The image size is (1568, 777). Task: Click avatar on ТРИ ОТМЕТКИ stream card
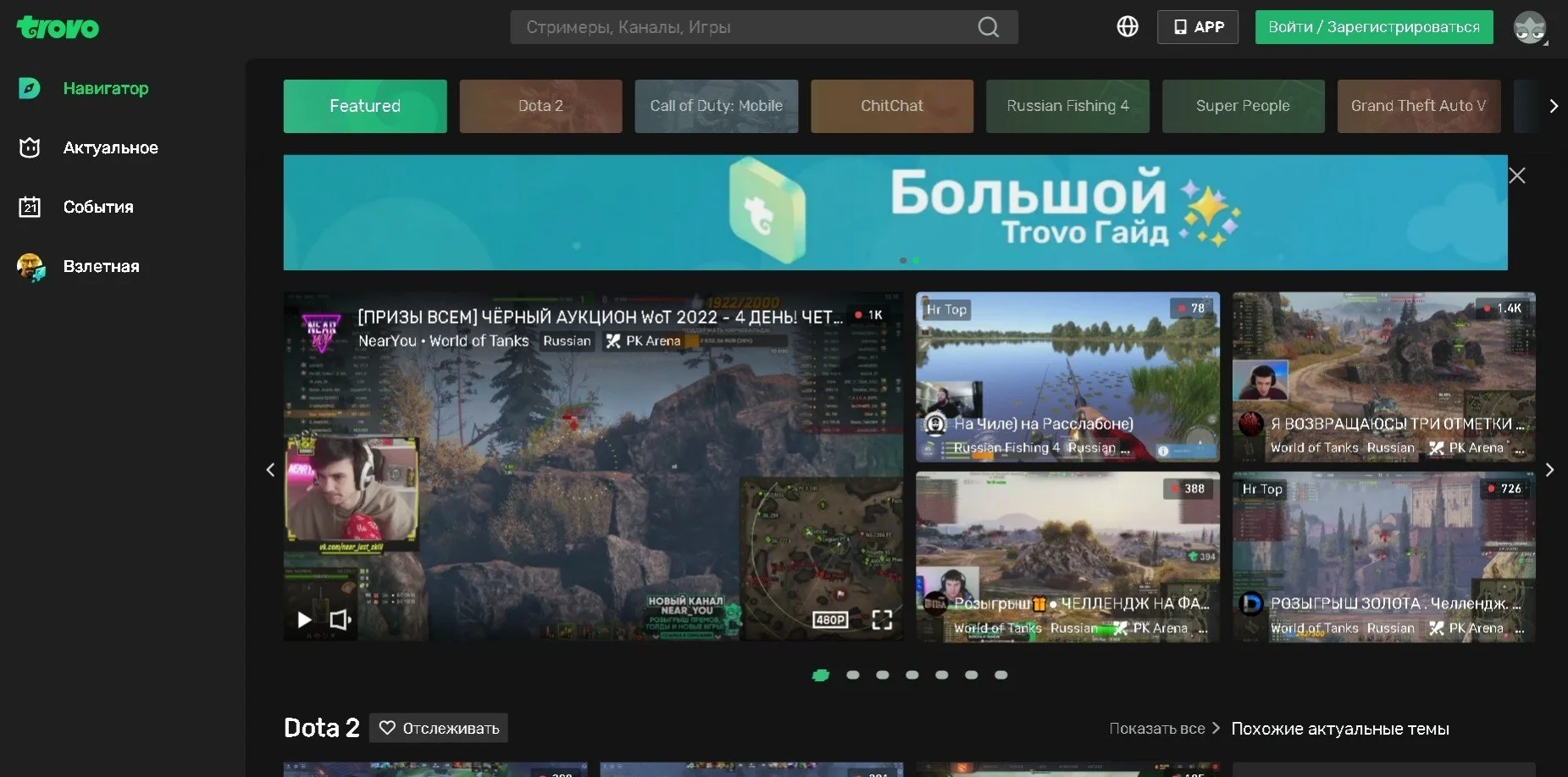pos(1250,424)
